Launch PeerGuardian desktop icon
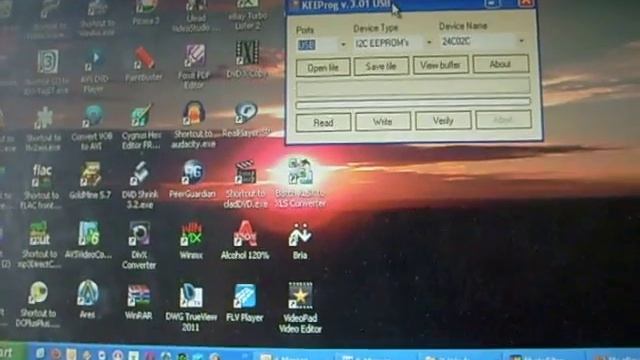640x360 pixels. click(192, 179)
